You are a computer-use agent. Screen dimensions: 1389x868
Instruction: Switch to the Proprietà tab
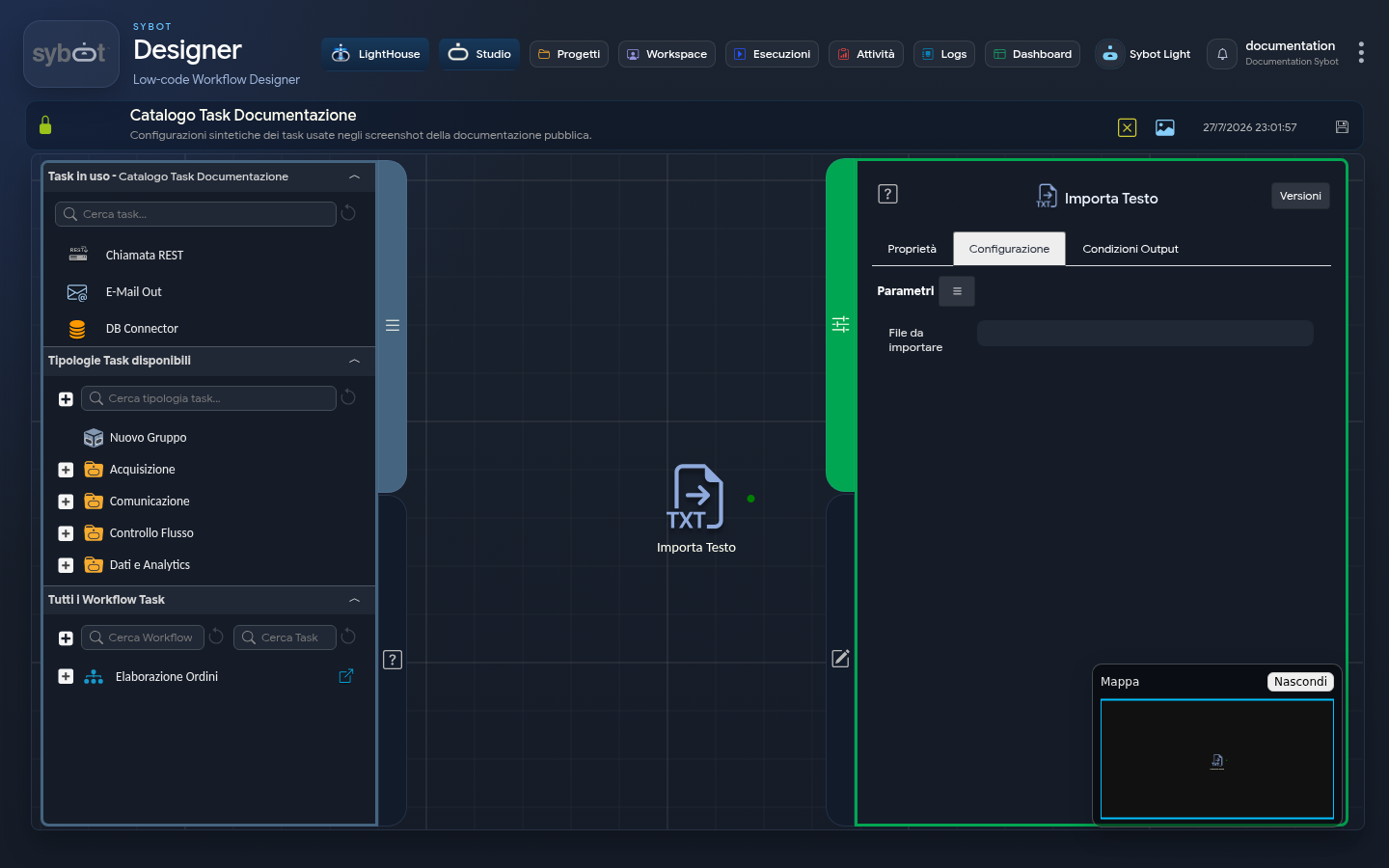pos(912,249)
